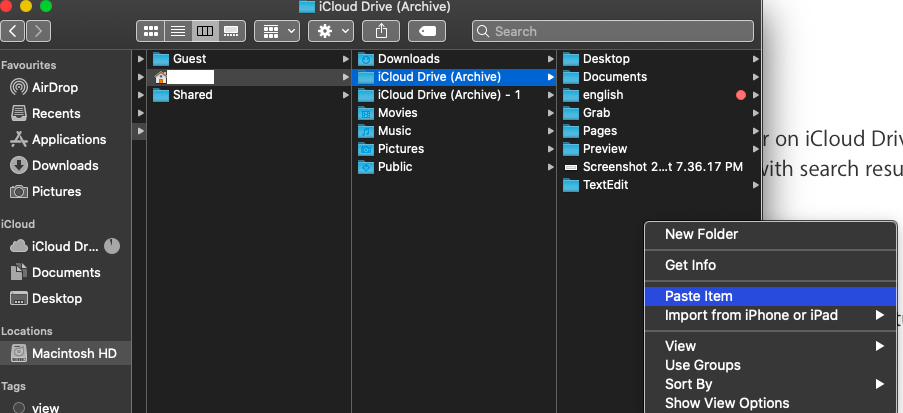Expand the Shared folder arrow

tap(346, 94)
